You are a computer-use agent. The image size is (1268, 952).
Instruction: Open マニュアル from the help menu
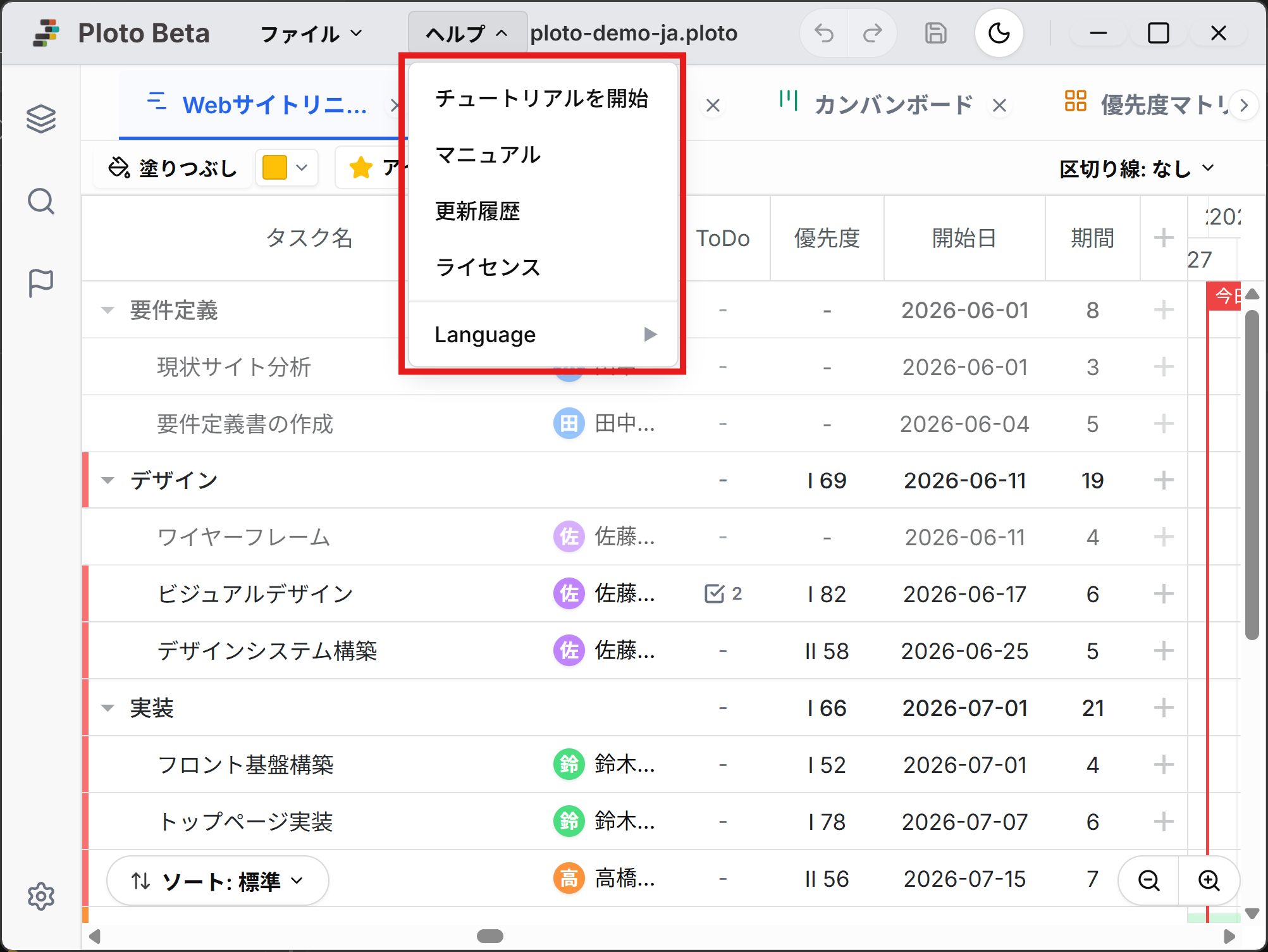pyautogui.click(x=543, y=154)
